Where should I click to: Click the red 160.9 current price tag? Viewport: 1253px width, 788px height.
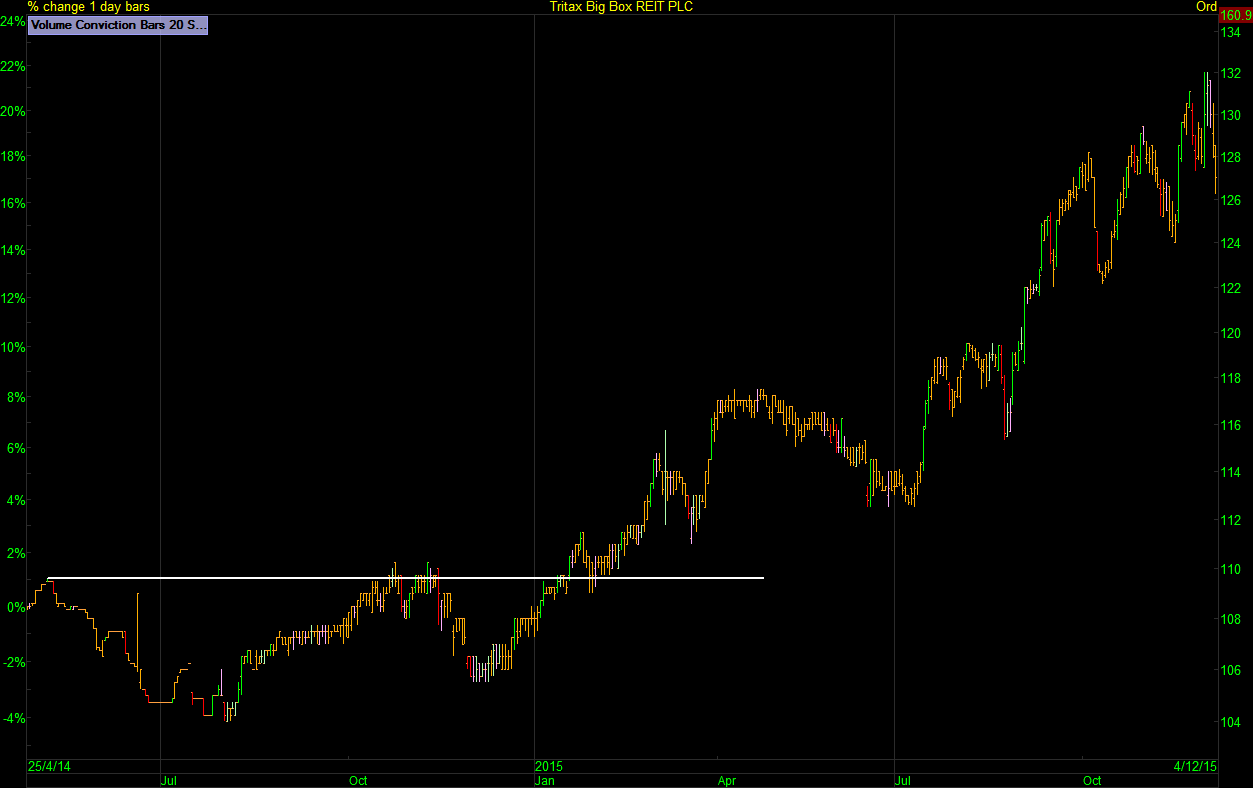tap(1234, 14)
